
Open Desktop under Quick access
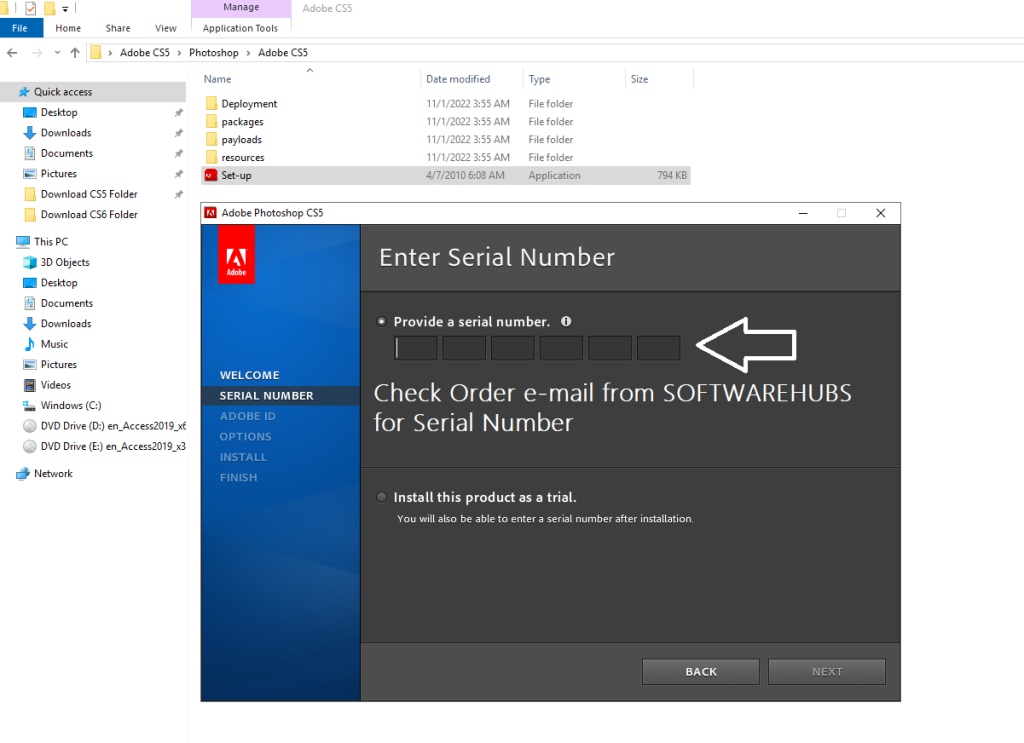59,112
